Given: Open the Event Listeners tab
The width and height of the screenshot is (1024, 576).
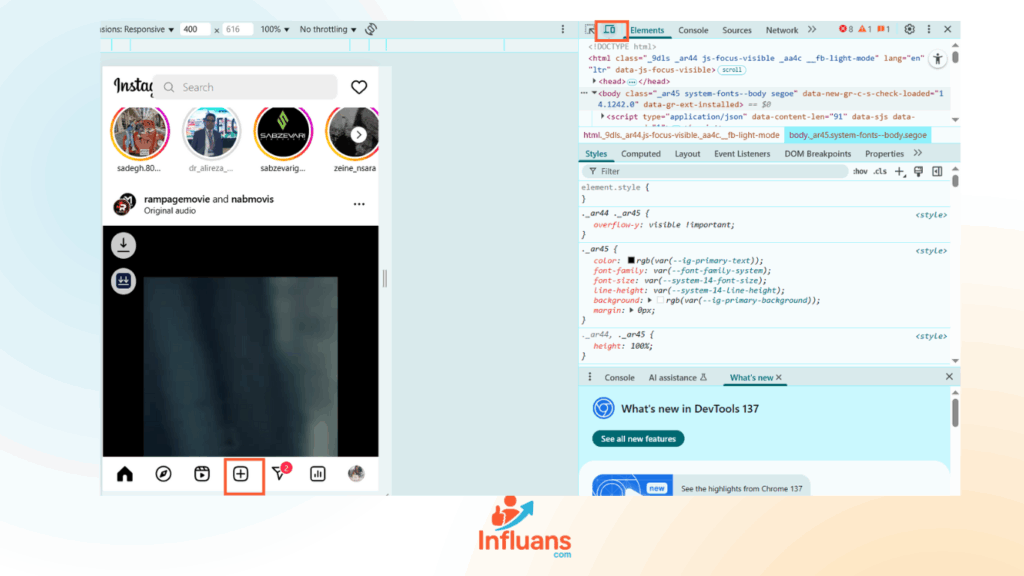Looking at the screenshot, I should (742, 153).
